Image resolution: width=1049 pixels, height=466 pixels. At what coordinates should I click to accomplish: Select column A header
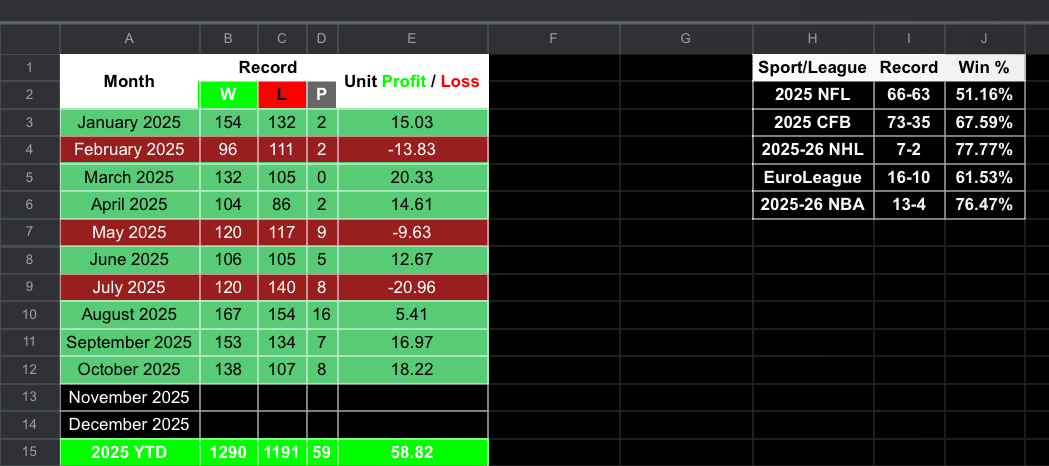point(129,38)
